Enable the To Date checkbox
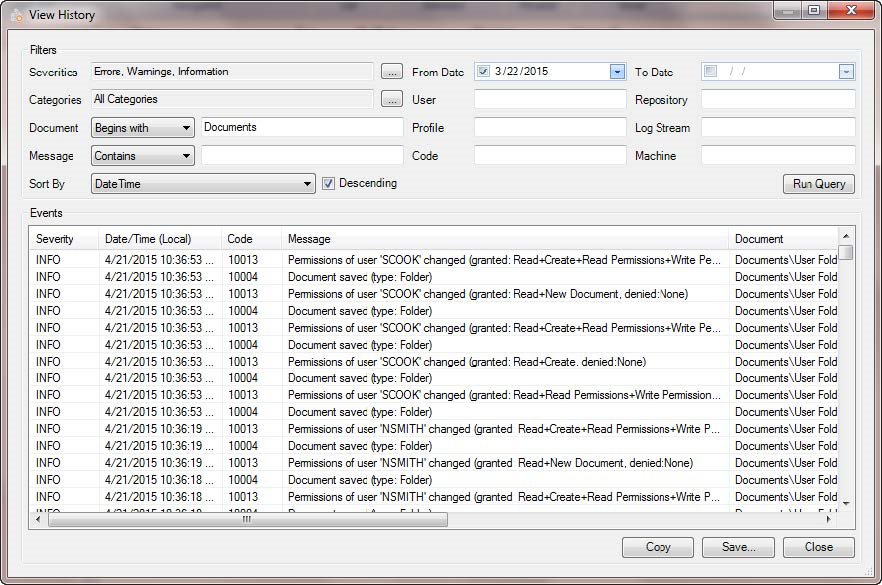Viewport: 882px width, 585px height. point(710,72)
